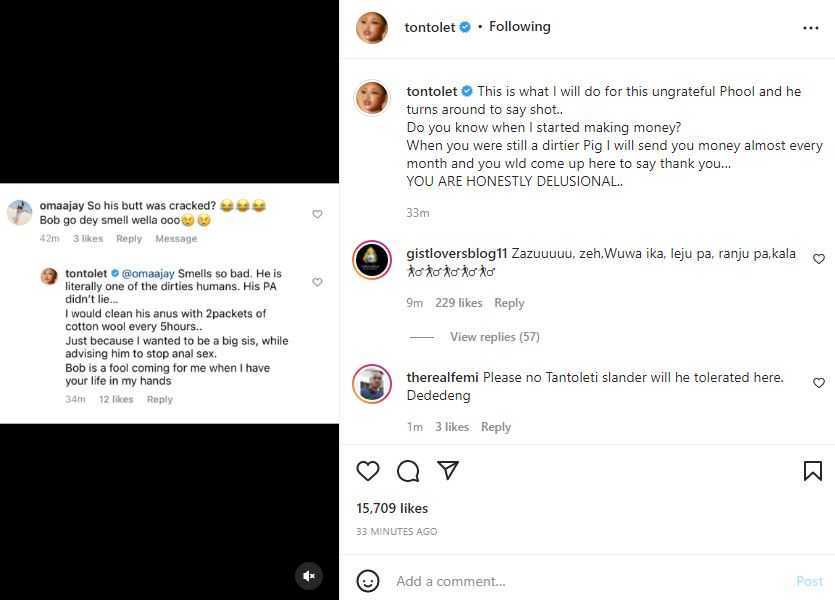Reply to the gistloversblog11 comment
This screenshot has width=835, height=600.
point(509,303)
